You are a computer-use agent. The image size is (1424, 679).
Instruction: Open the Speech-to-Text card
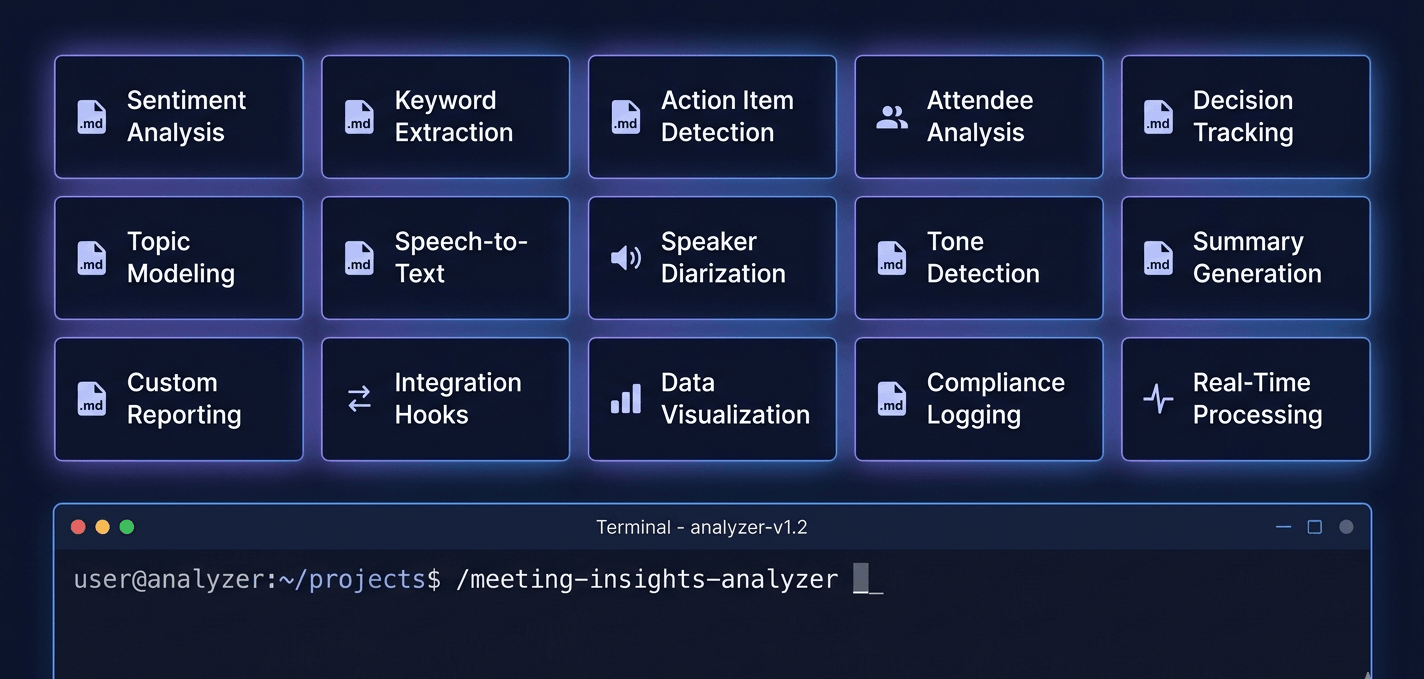point(445,257)
